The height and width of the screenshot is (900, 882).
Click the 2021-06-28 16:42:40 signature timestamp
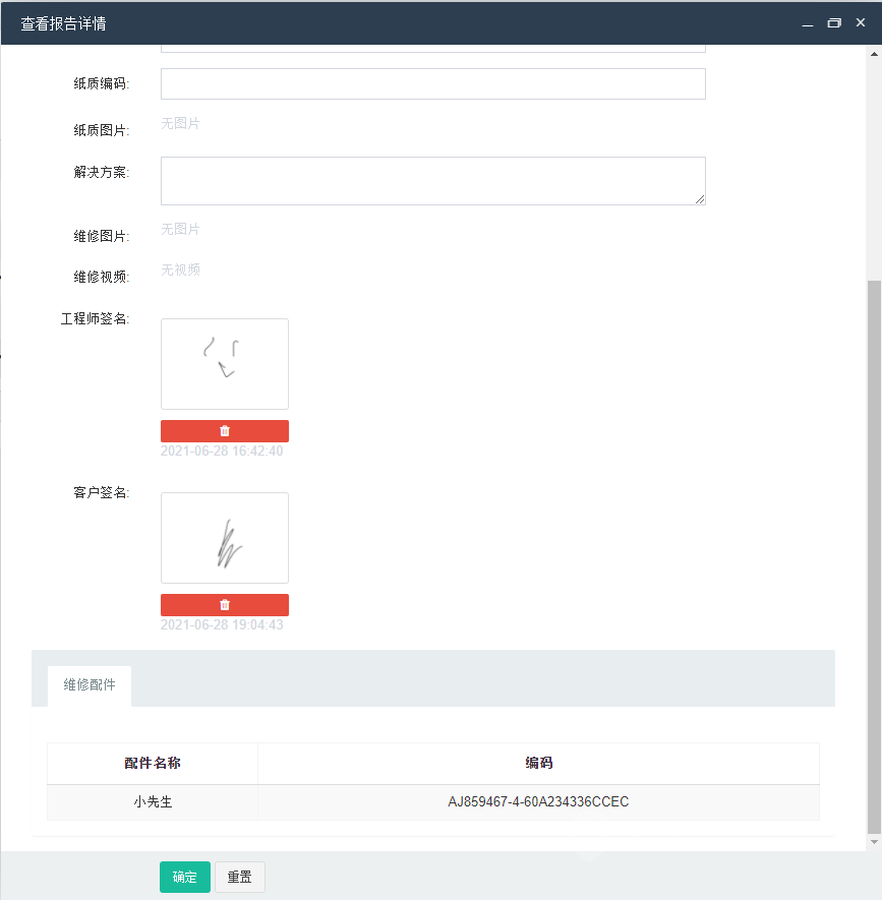pos(221,451)
